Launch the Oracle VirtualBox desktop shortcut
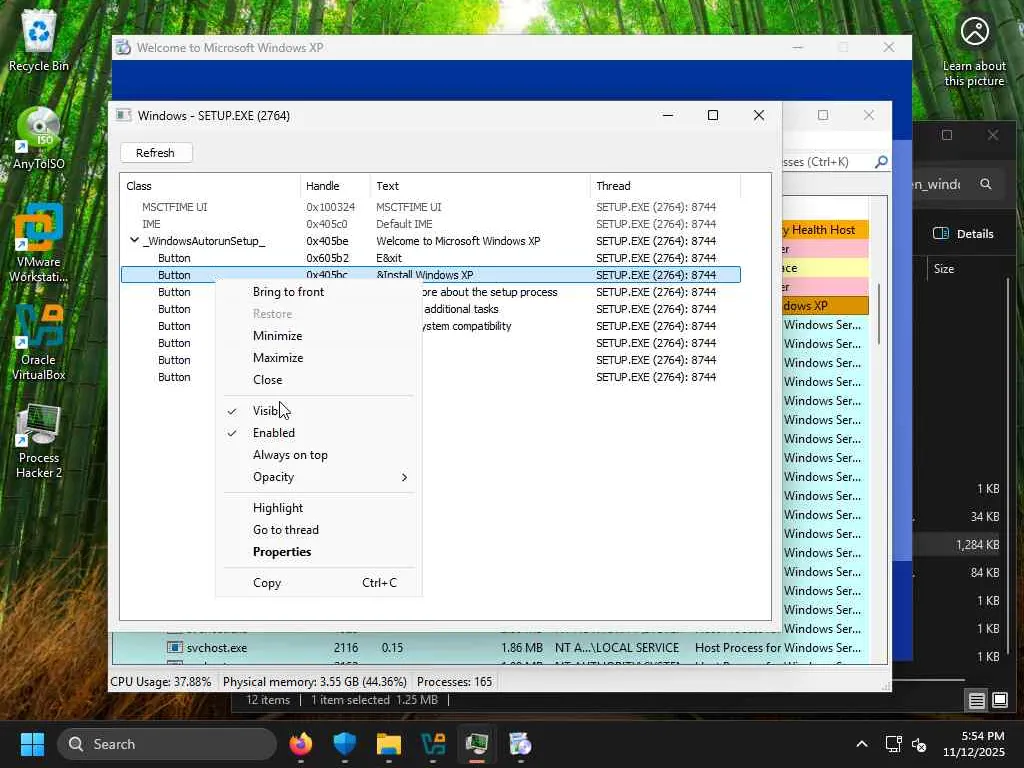Viewport: 1024px width, 768px height. point(39,342)
